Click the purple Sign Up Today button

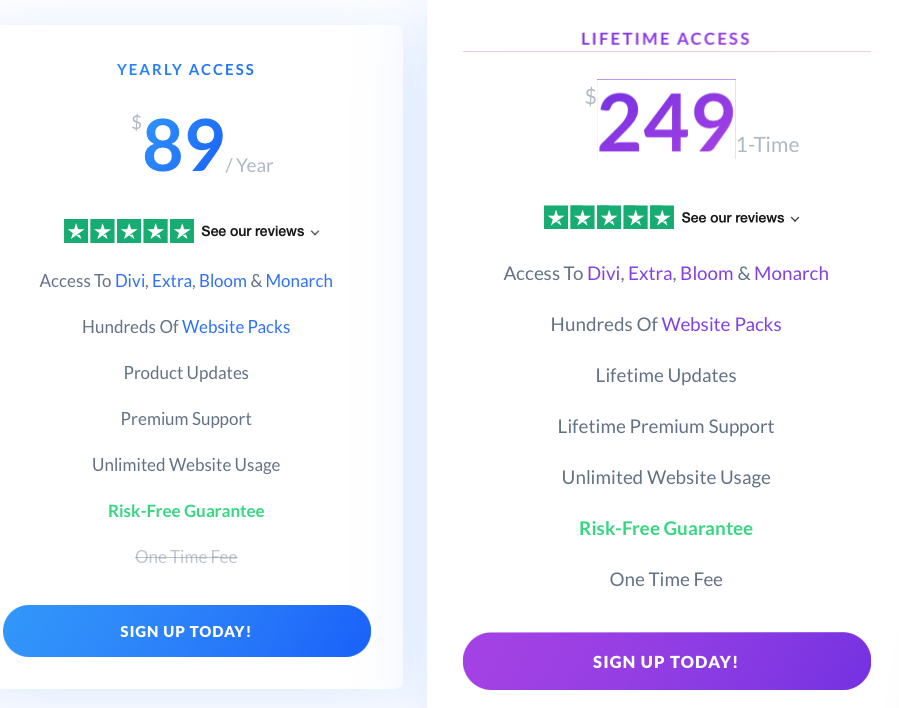[x=667, y=662]
